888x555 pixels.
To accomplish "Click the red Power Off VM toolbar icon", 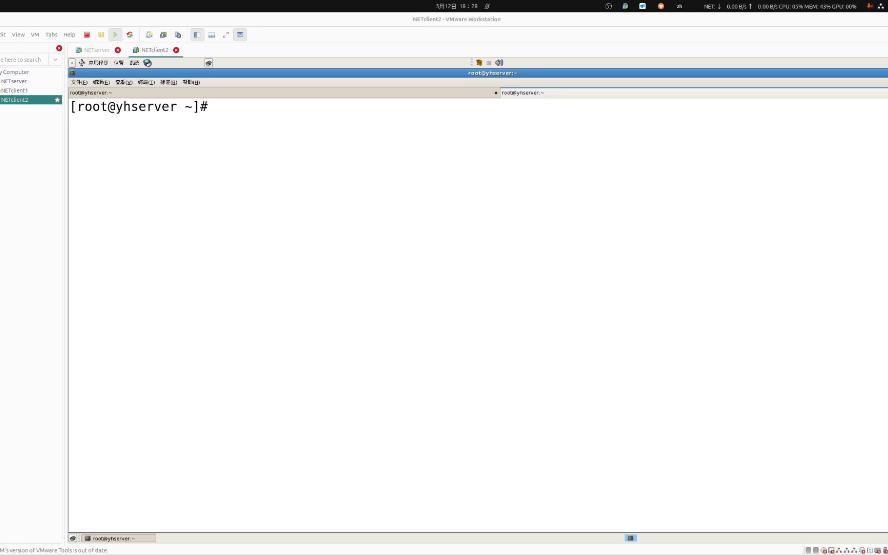I will click(x=87, y=35).
